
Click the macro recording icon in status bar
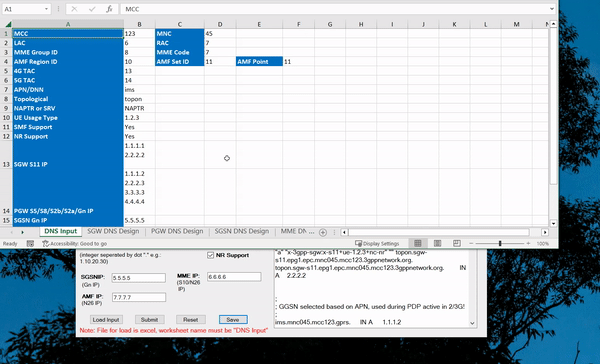(x=30, y=243)
